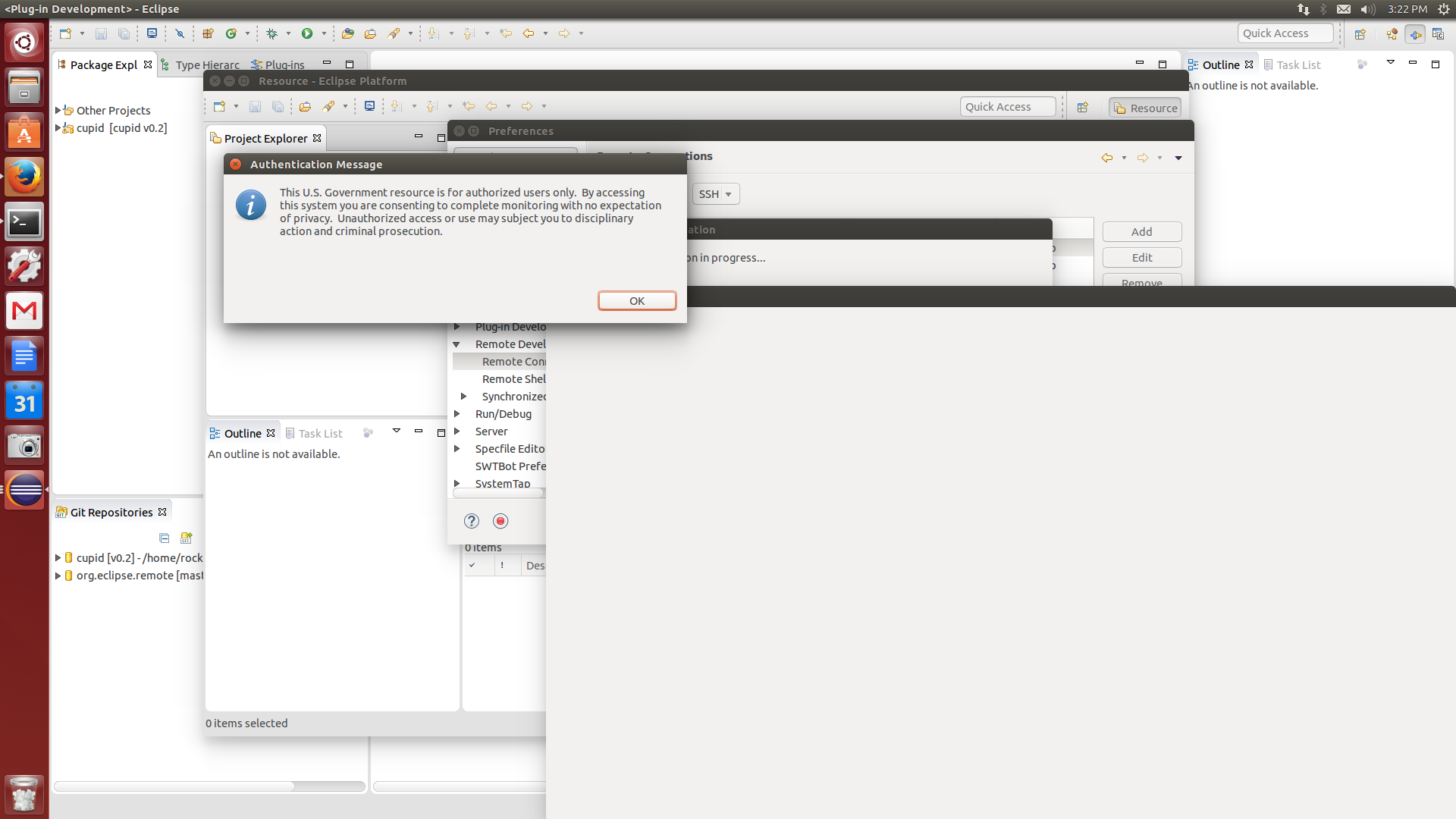Switch to the Type Hierarc tab
This screenshot has width=1456, height=819.
(x=200, y=65)
